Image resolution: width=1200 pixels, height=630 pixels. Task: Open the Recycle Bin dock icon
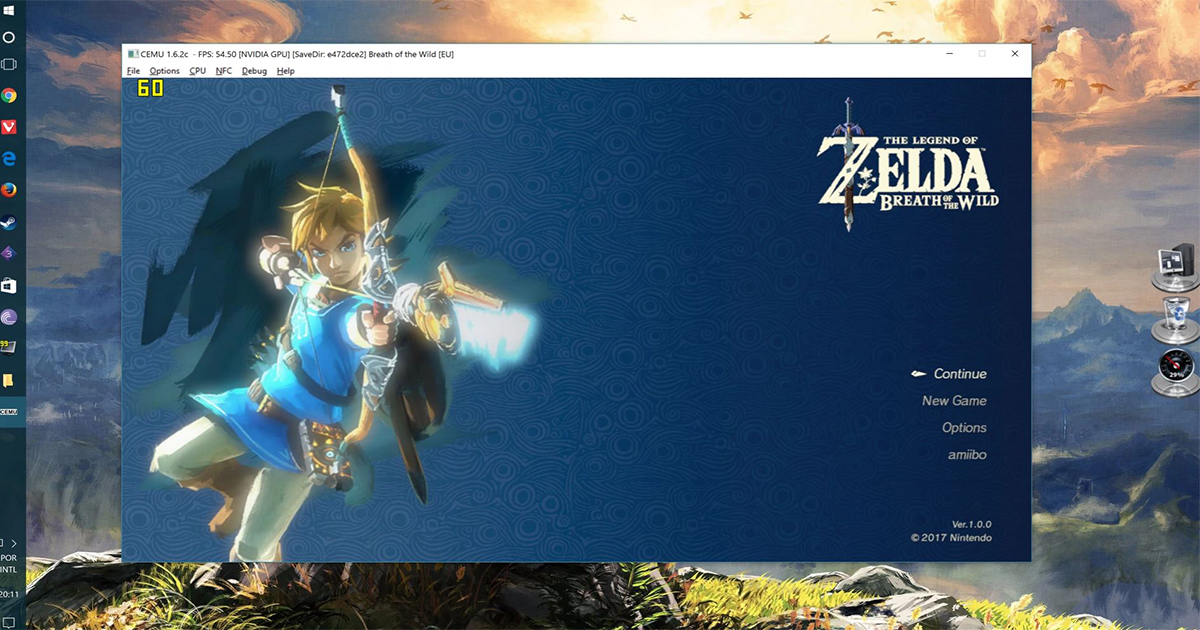click(x=1176, y=317)
